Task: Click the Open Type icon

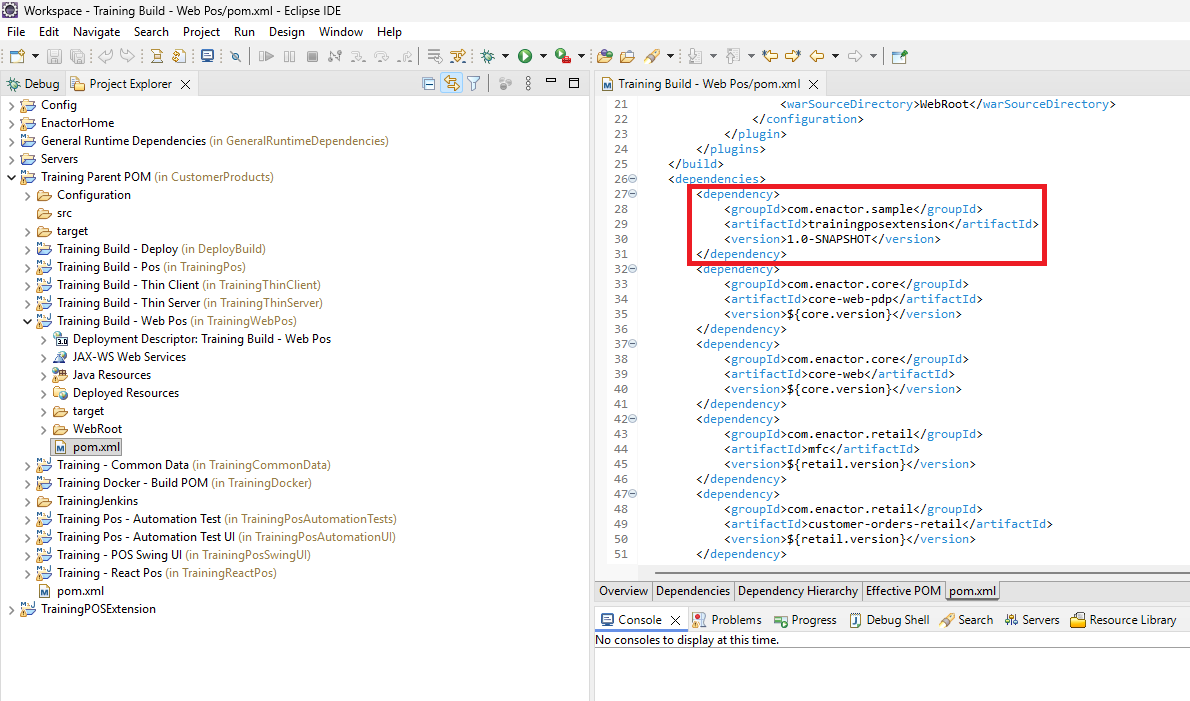Action: pyautogui.click(x=605, y=56)
